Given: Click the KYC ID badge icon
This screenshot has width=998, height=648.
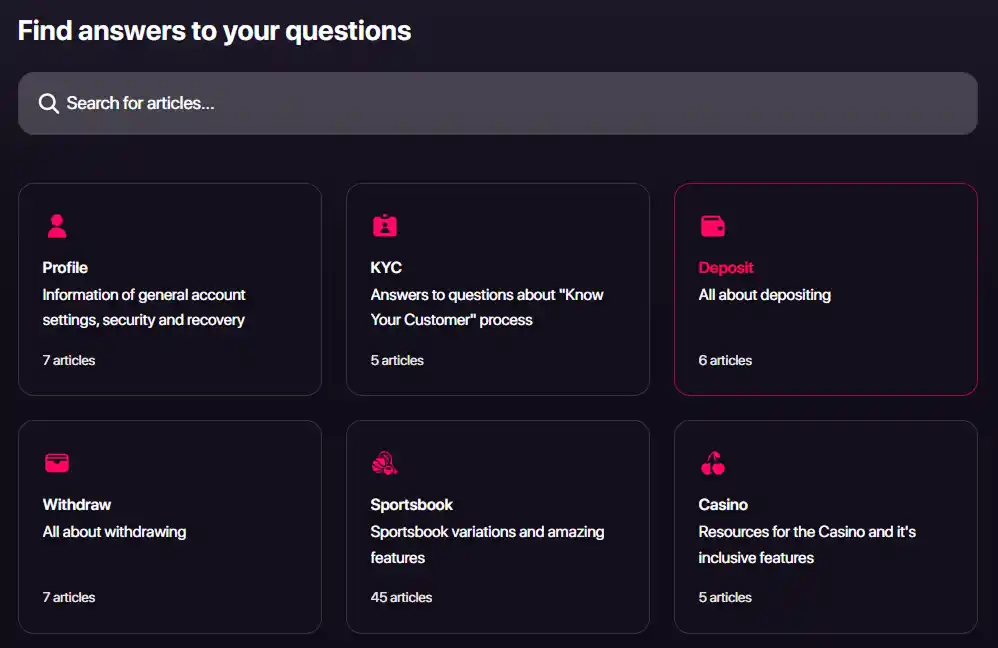Looking at the screenshot, I should (x=384, y=225).
